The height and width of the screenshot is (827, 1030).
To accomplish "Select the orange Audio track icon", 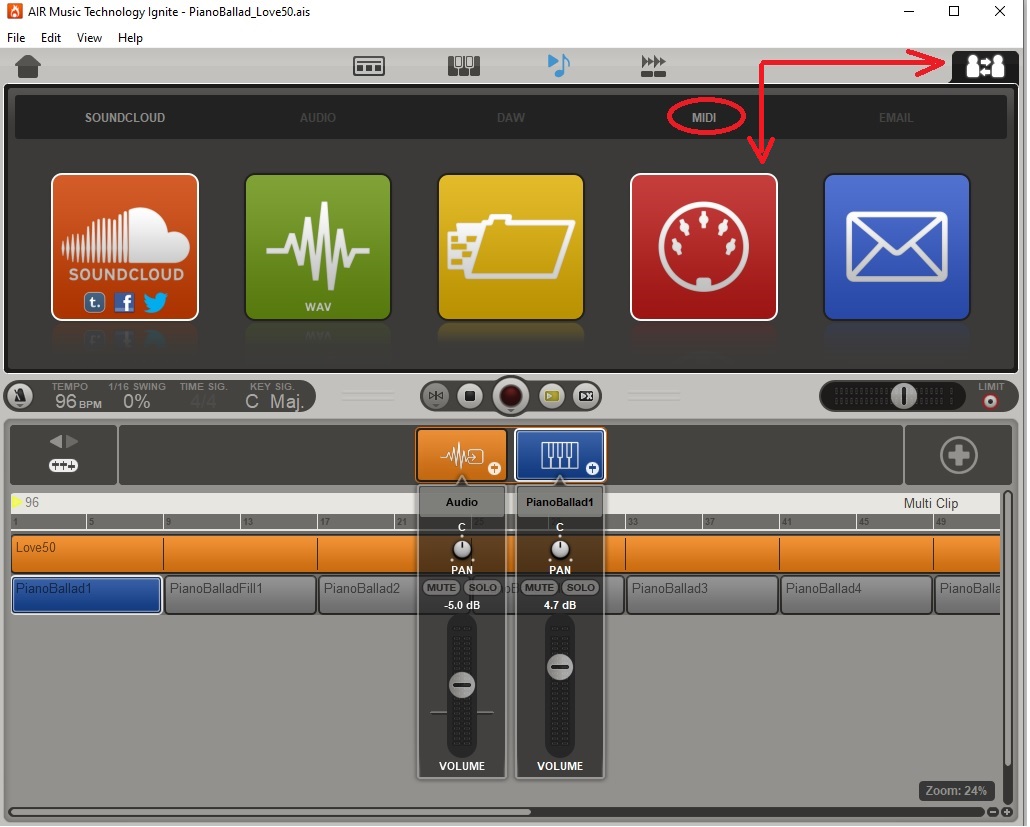I will pos(462,455).
